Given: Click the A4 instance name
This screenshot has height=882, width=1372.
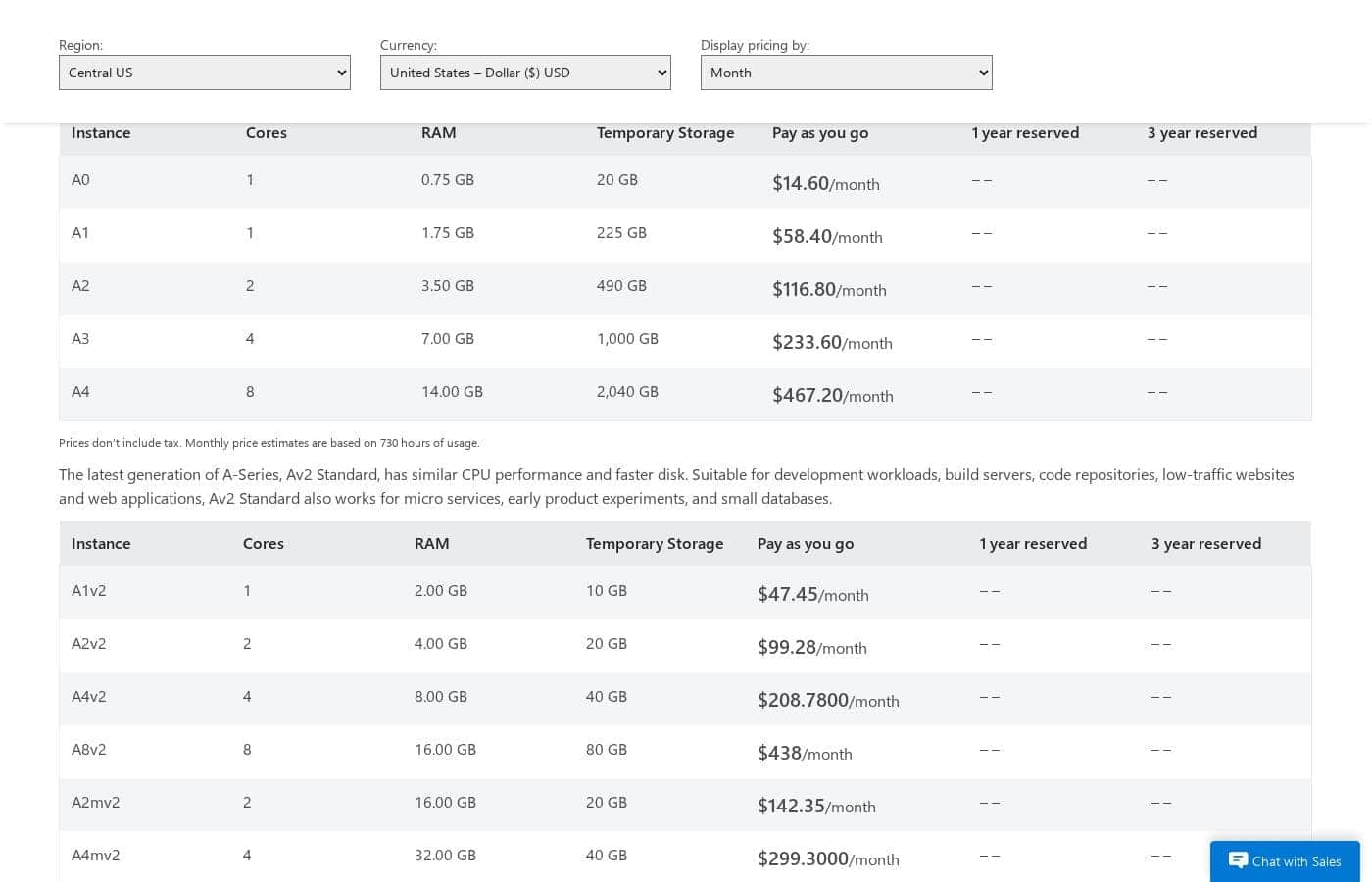Looking at the screenshot, I should point(80,391).
